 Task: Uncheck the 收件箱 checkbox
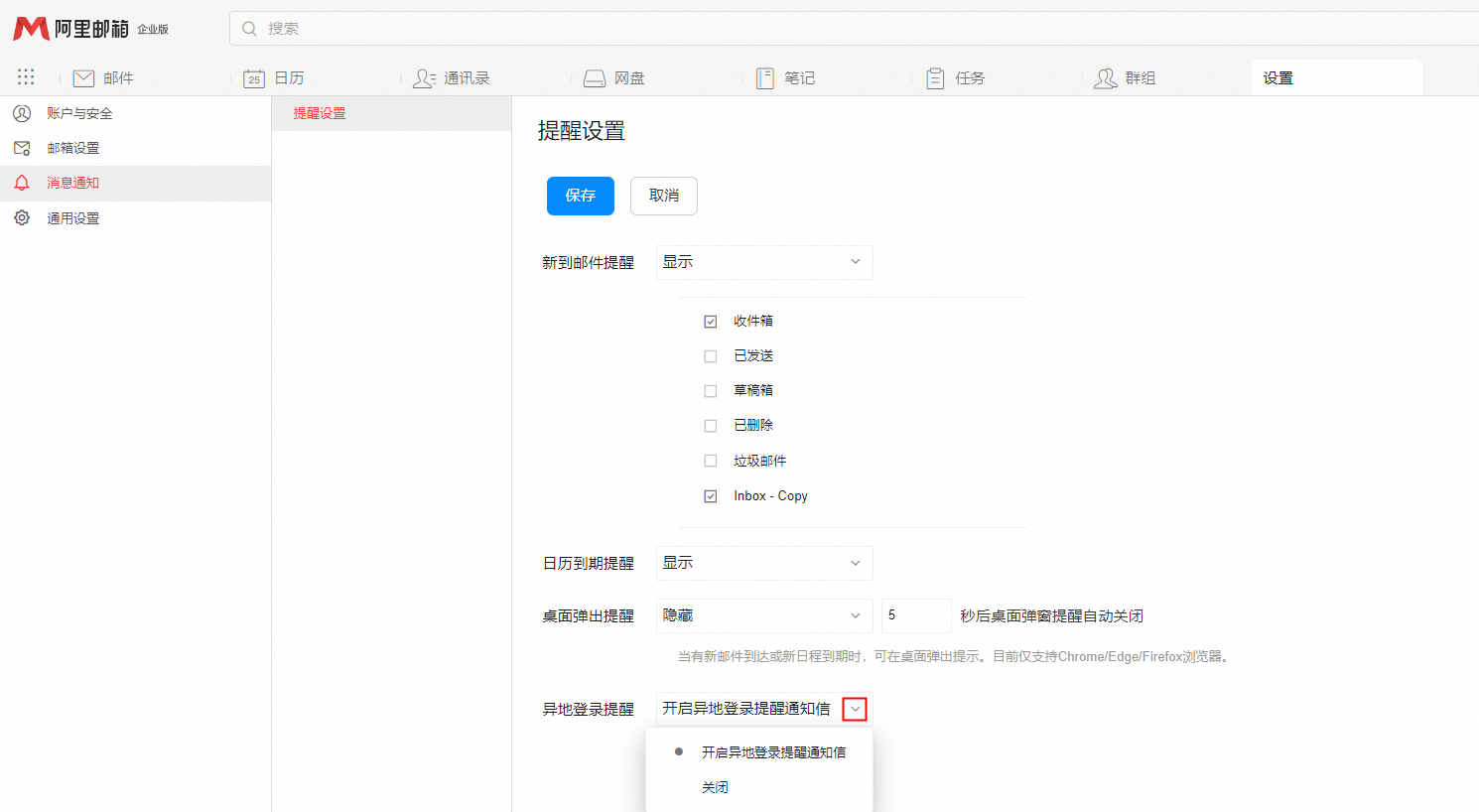coord(711,322)
